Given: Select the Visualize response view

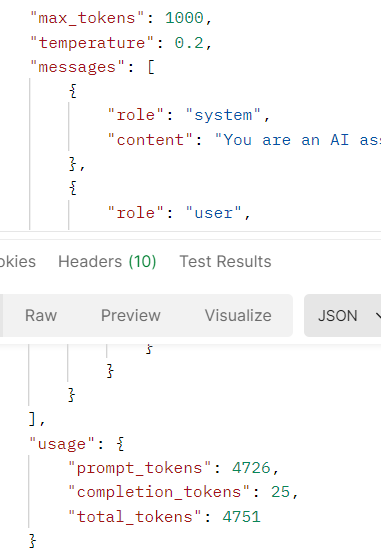Looking at the screenshot, I should [238, 315].
